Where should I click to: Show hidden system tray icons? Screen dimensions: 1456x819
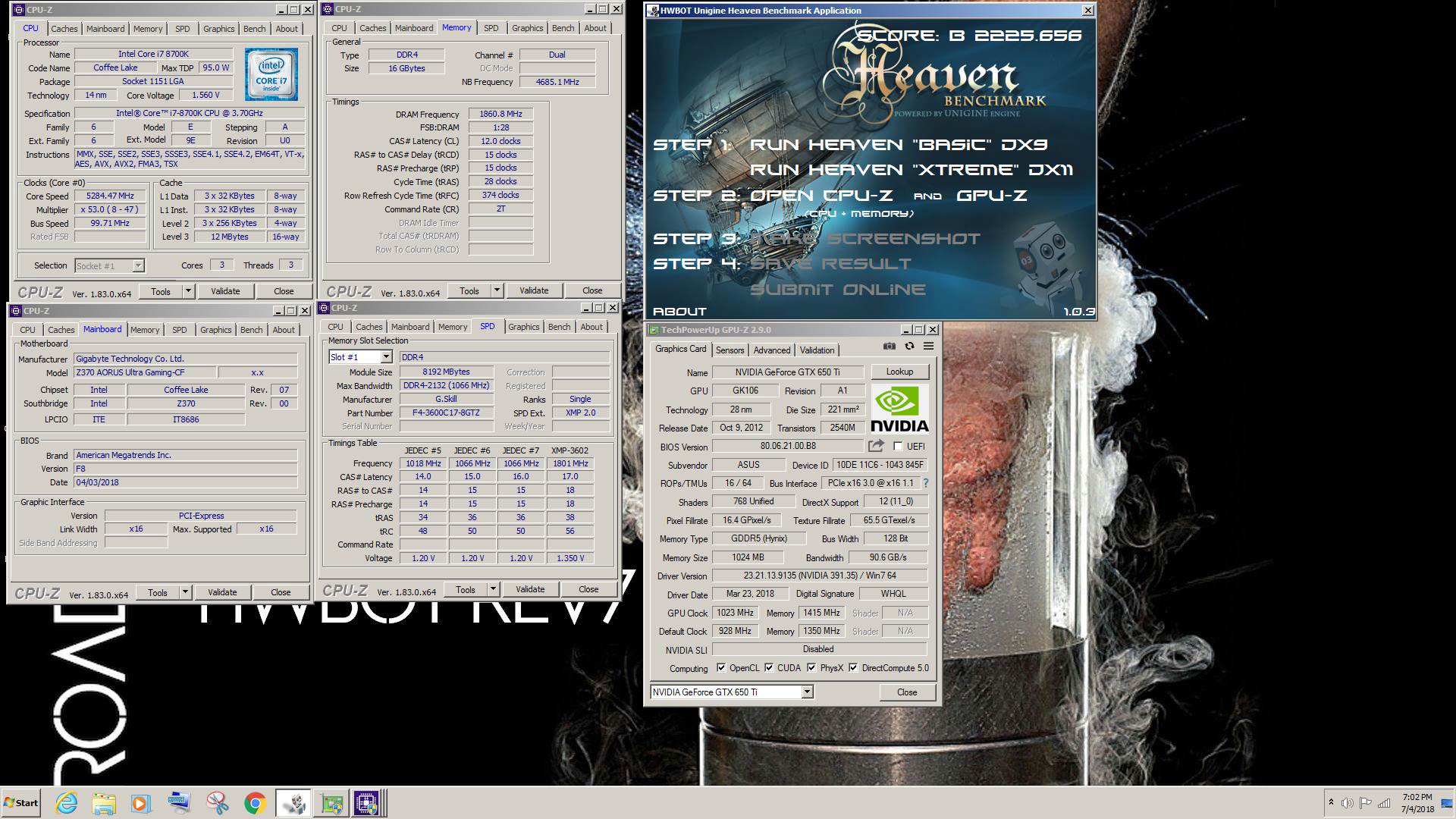[x=1330, y=802]
